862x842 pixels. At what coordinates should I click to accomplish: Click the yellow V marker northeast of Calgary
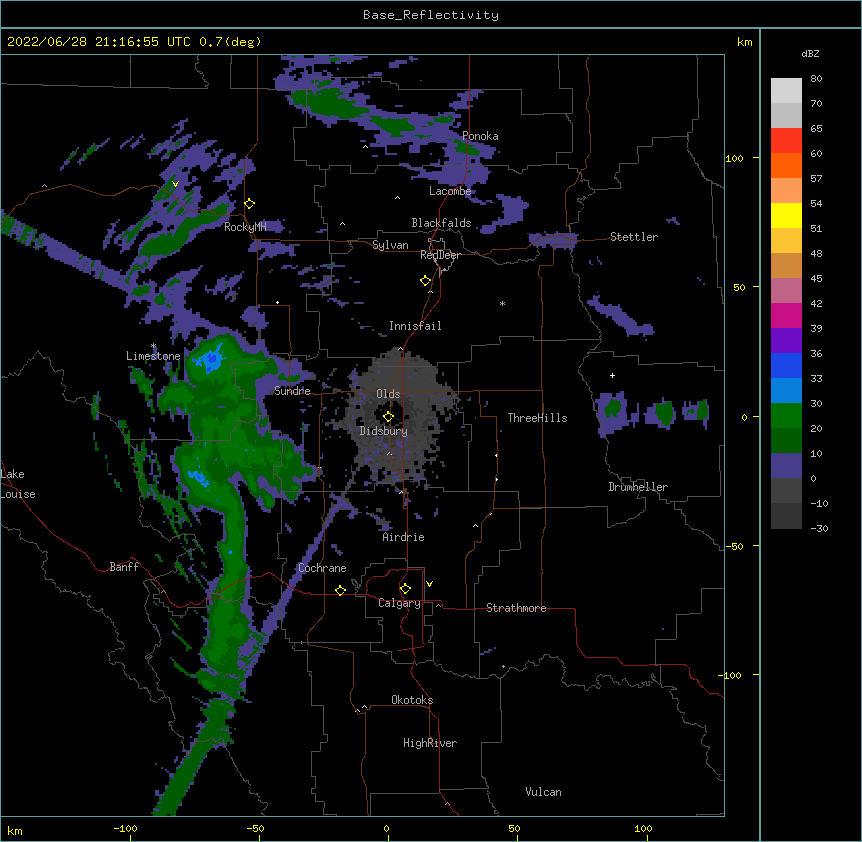tap(429, 584)
